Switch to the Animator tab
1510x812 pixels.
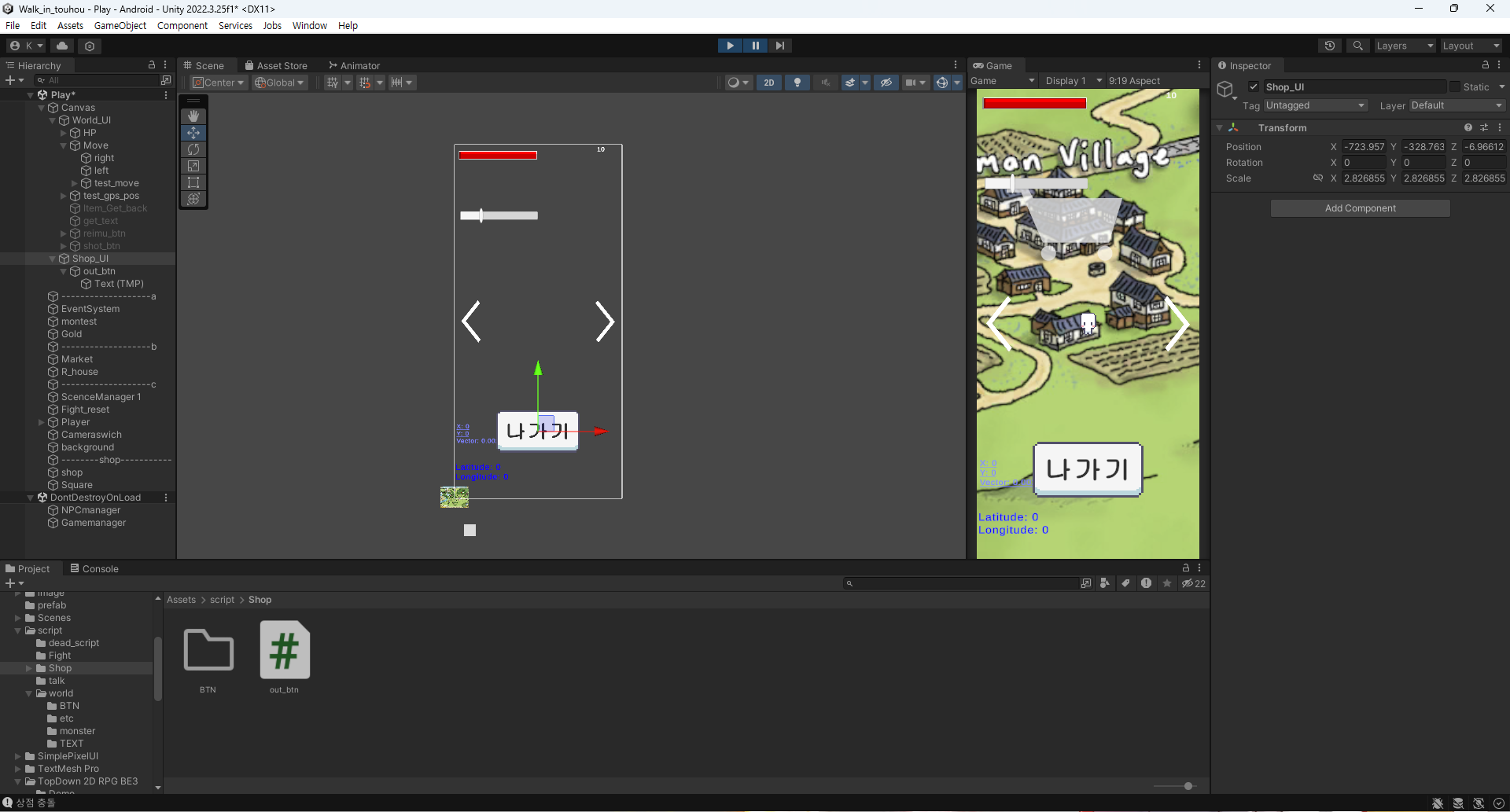[x=354, y=66]
